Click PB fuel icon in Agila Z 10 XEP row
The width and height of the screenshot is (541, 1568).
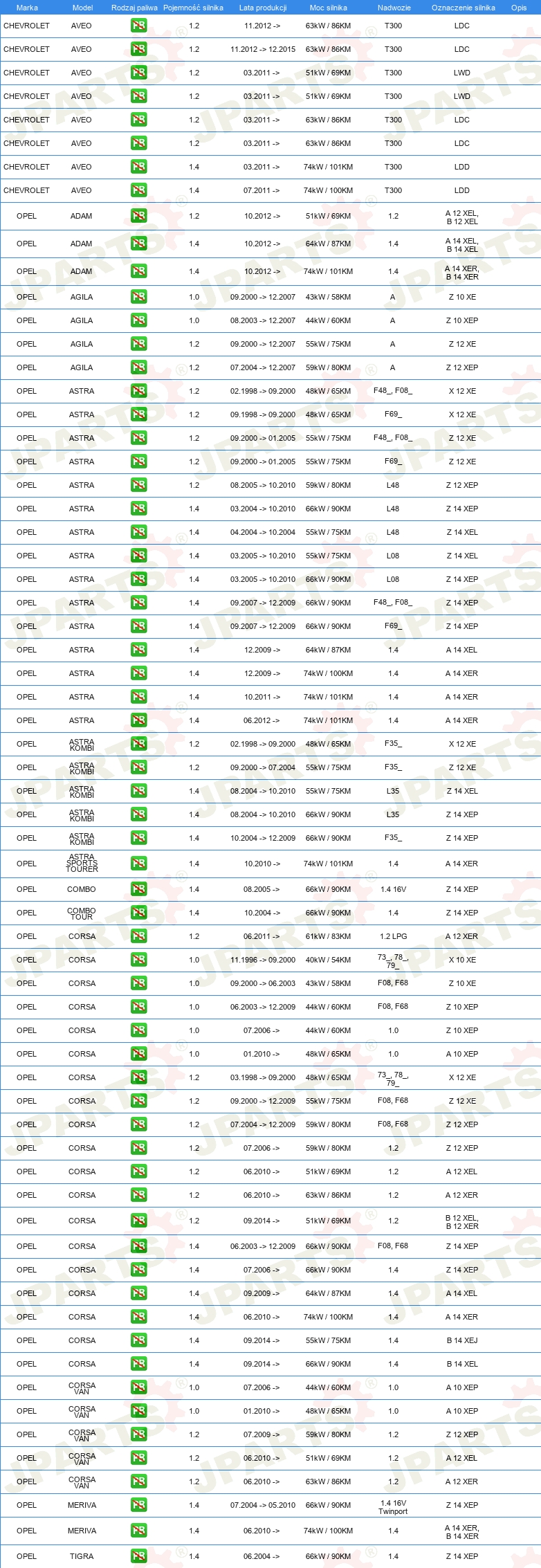click(138, 320)
